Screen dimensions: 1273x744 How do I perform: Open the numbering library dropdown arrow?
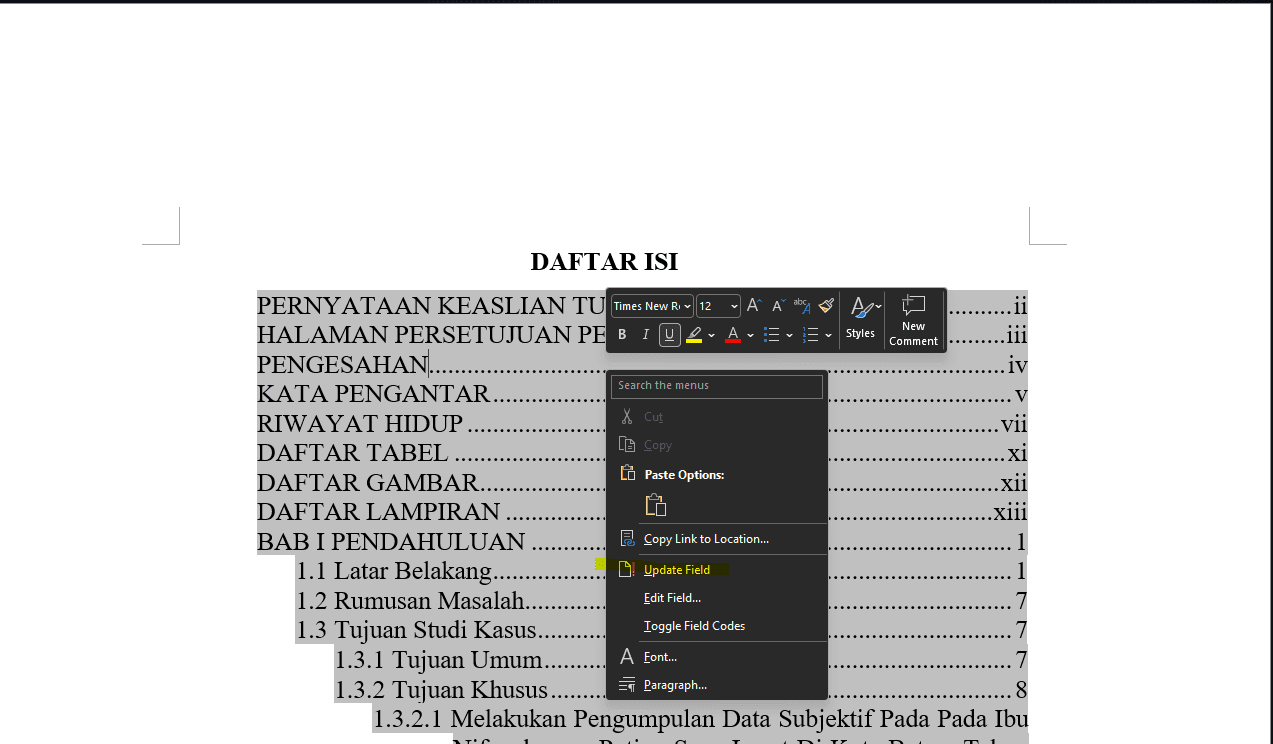(829, 335)
